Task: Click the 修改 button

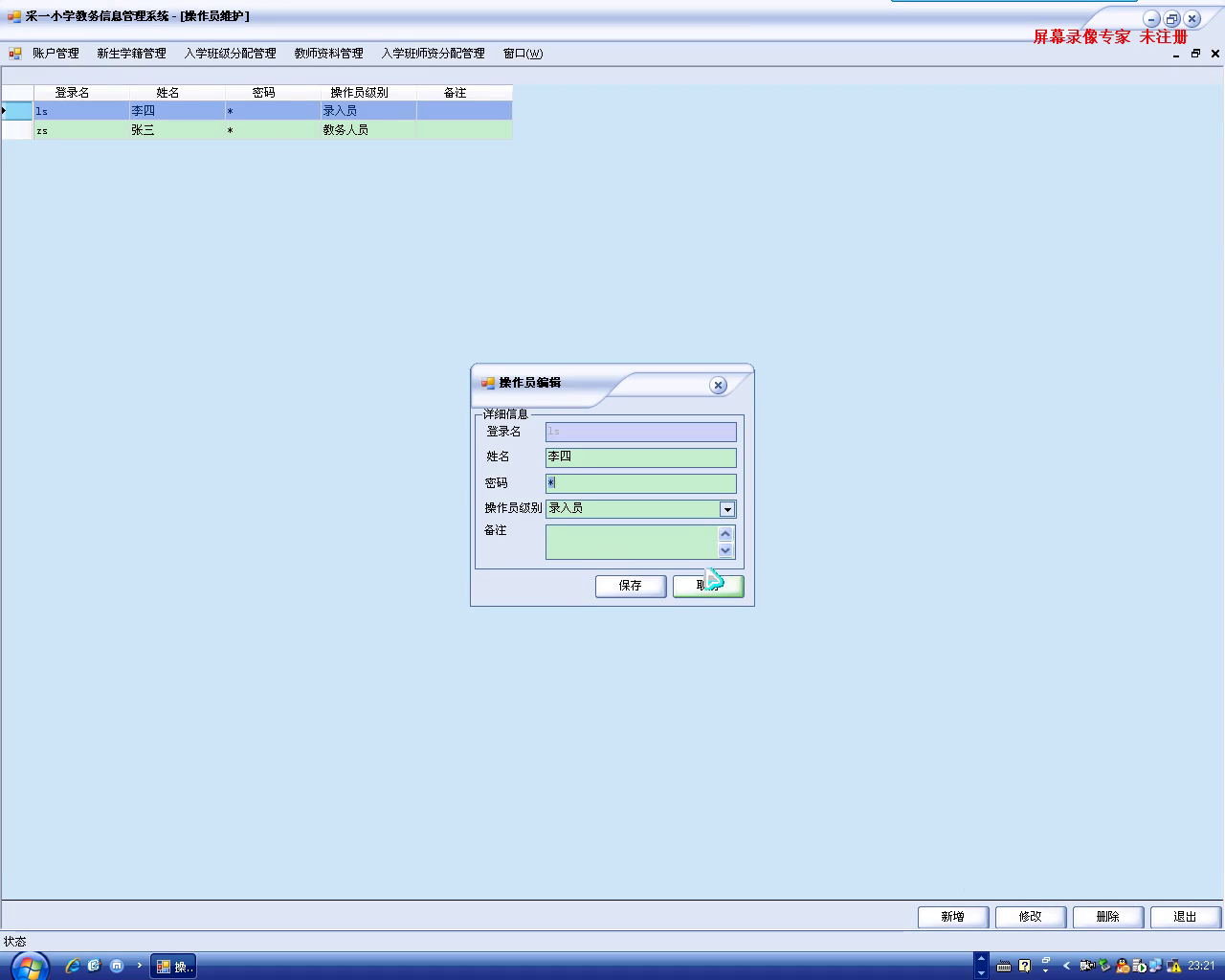Action: (x=1031, y=917)
